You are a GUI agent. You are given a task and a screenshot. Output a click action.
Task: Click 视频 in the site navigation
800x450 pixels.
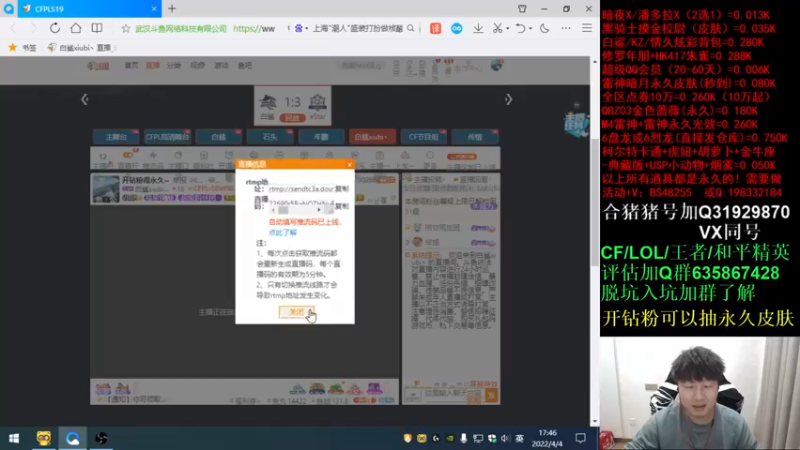[x=197, y=65]
